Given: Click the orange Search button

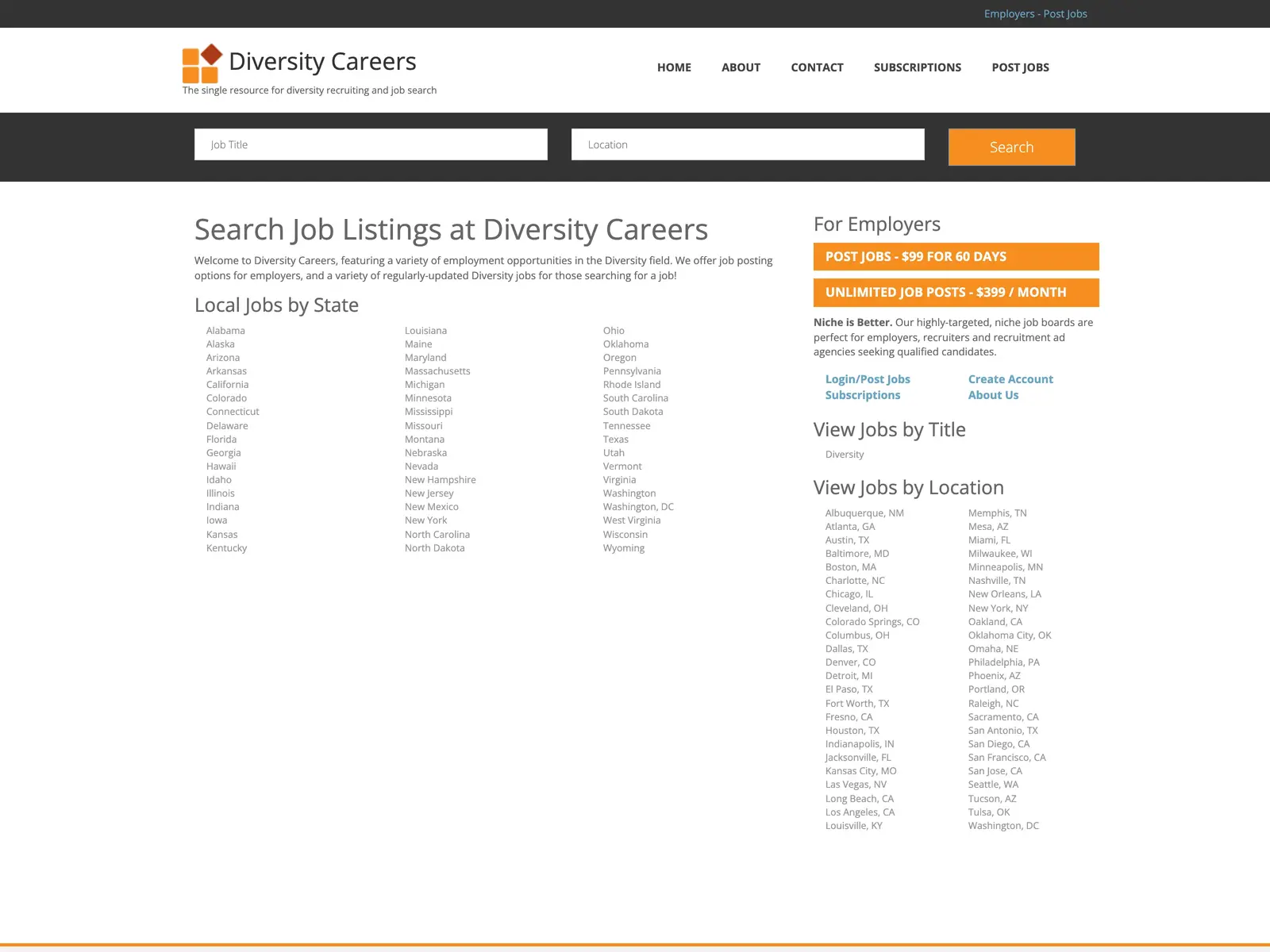Looking at the screenshot, I should (1011, 147).
